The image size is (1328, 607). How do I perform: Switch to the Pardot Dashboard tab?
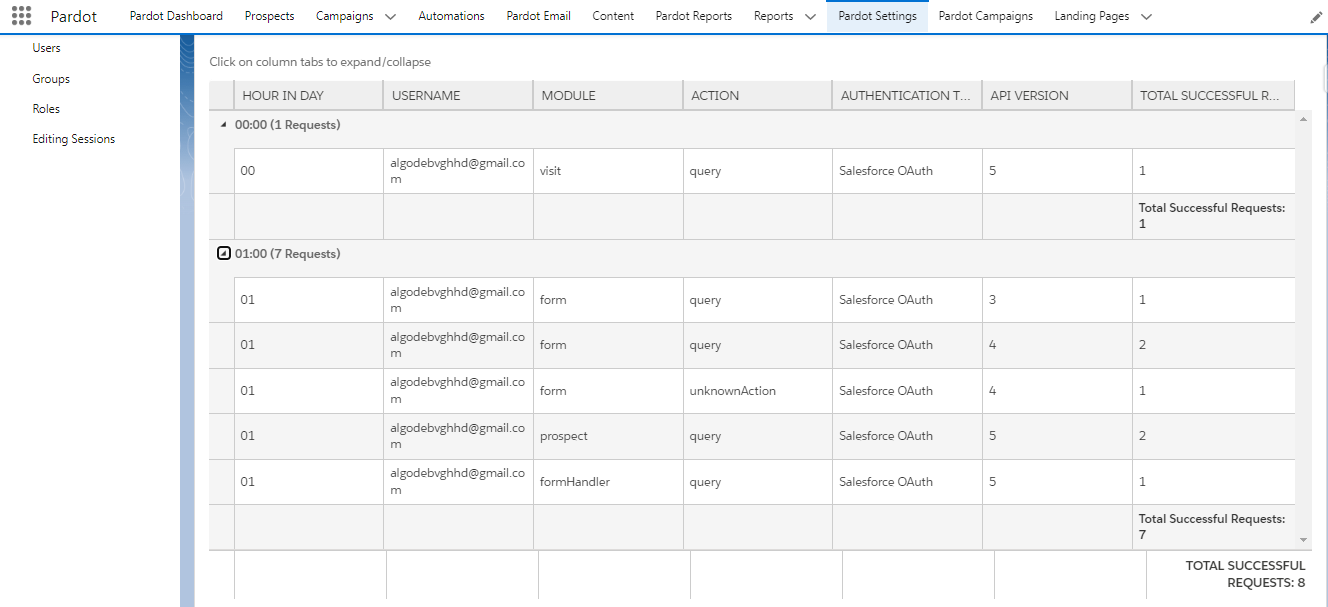pyautogui.click(x=176, y=16)
